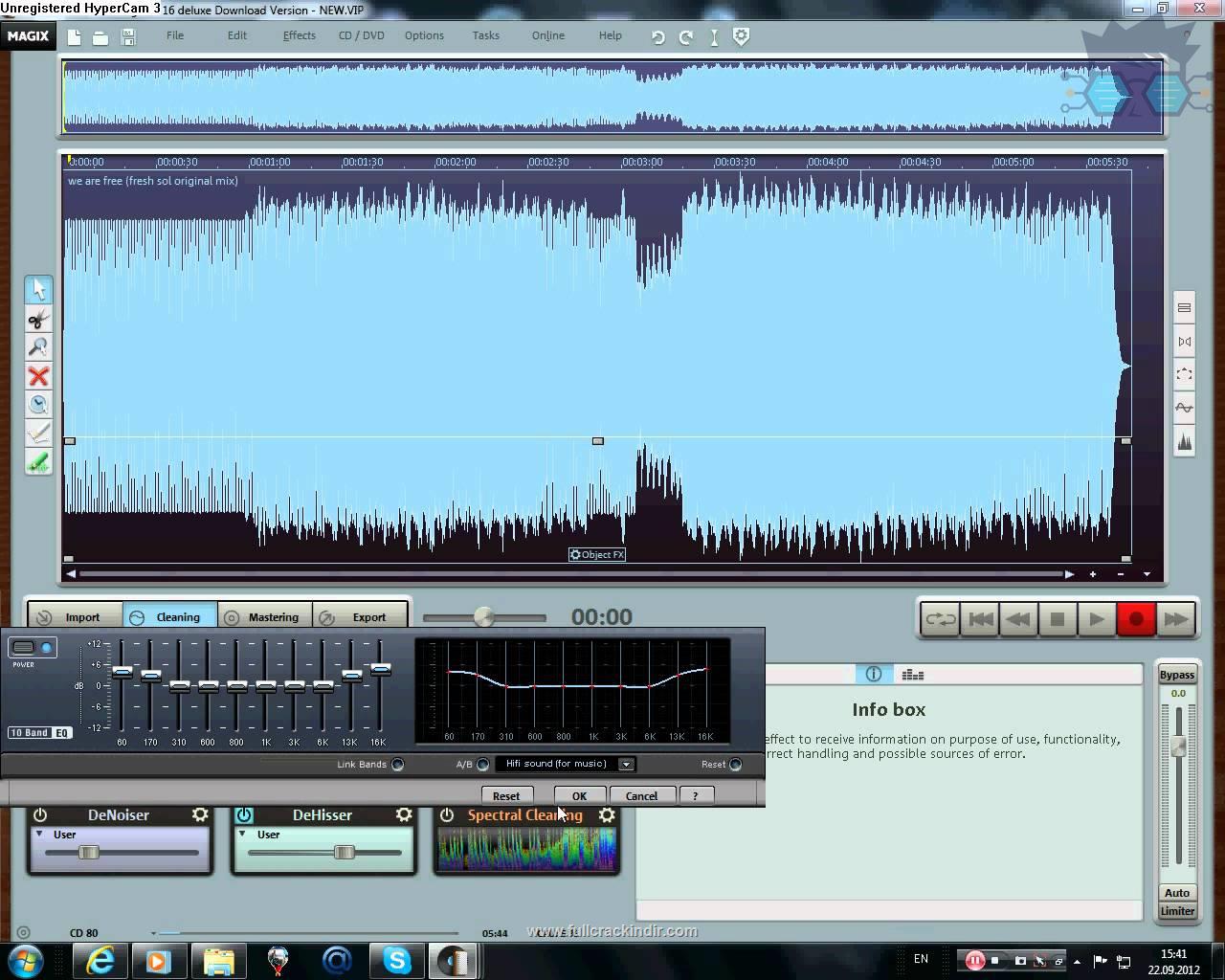The height and width of the screenshot is (980, 1225).
Task: Click the red record button
Action: [1136, 619]
